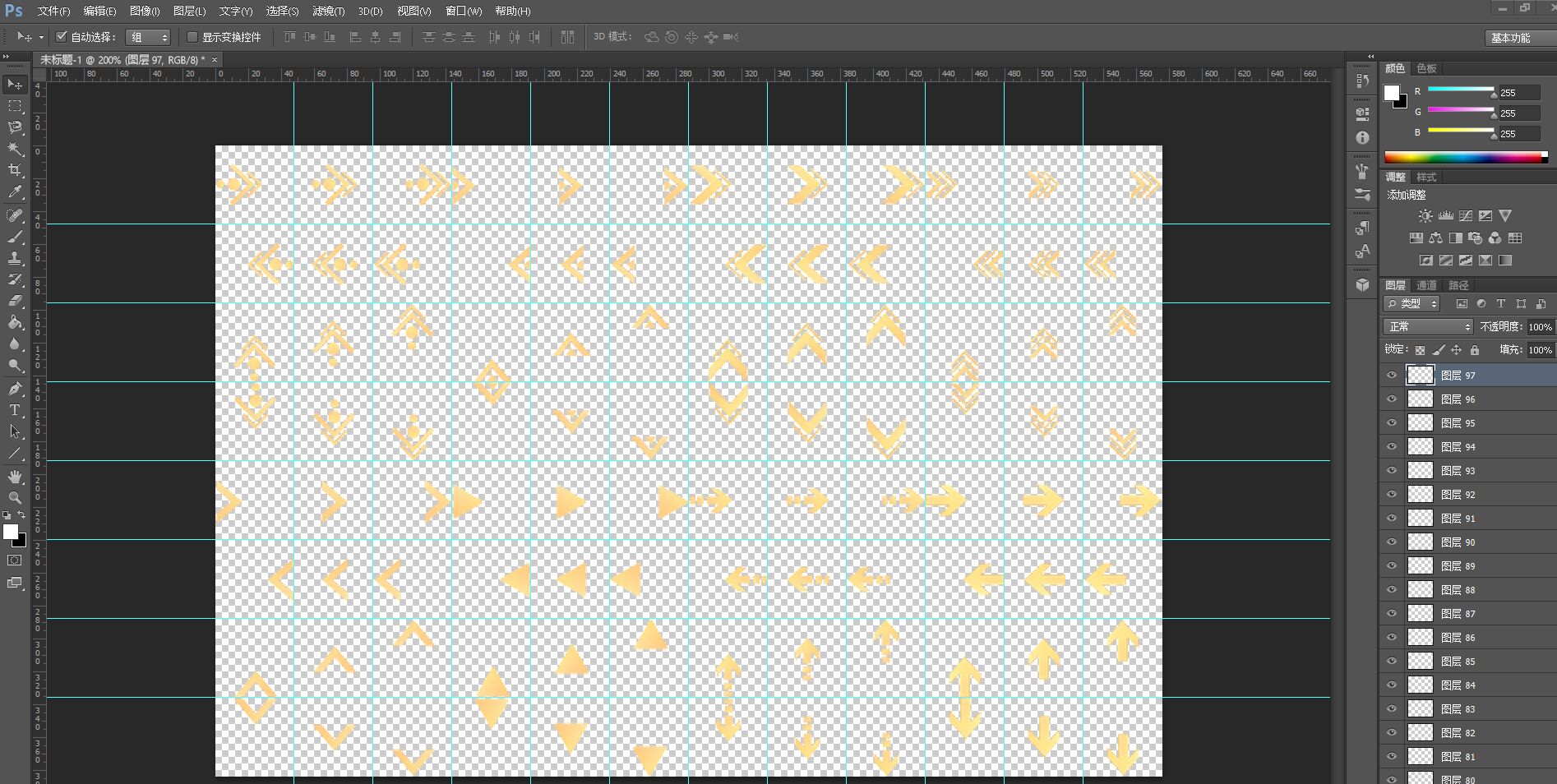1557x784 pixels.
Task: Click the G value input field
Action: coord(1519,113)
